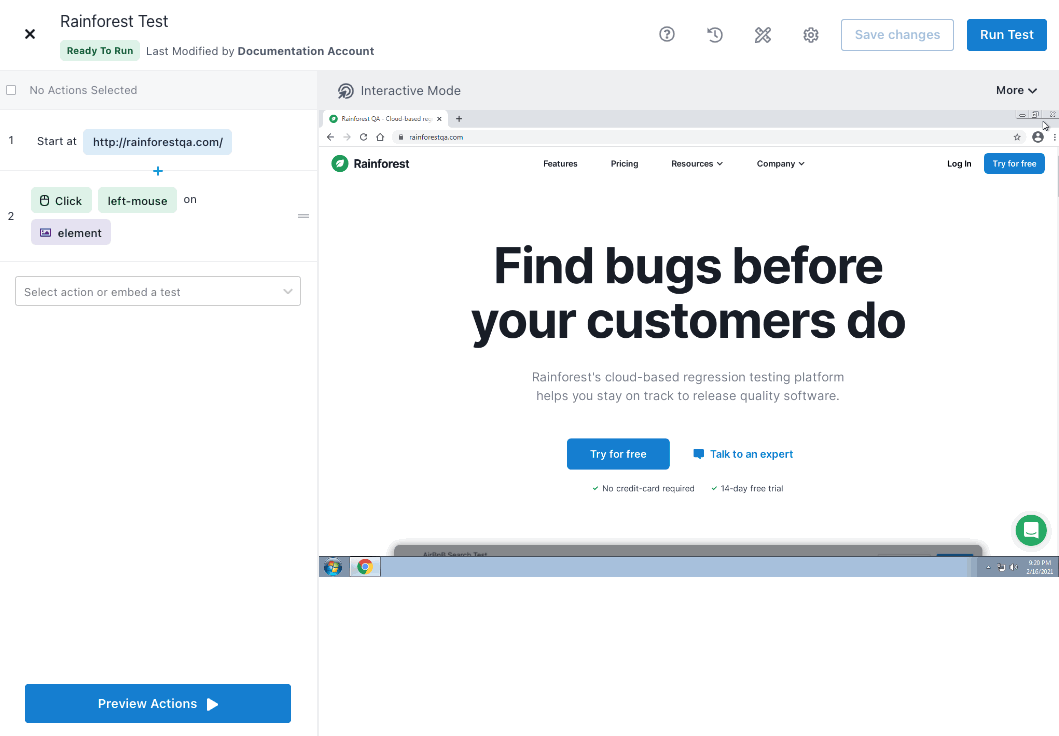Screen dimensions: 1059x736
Task: Open the Features nav item
Action: [560, 163]
